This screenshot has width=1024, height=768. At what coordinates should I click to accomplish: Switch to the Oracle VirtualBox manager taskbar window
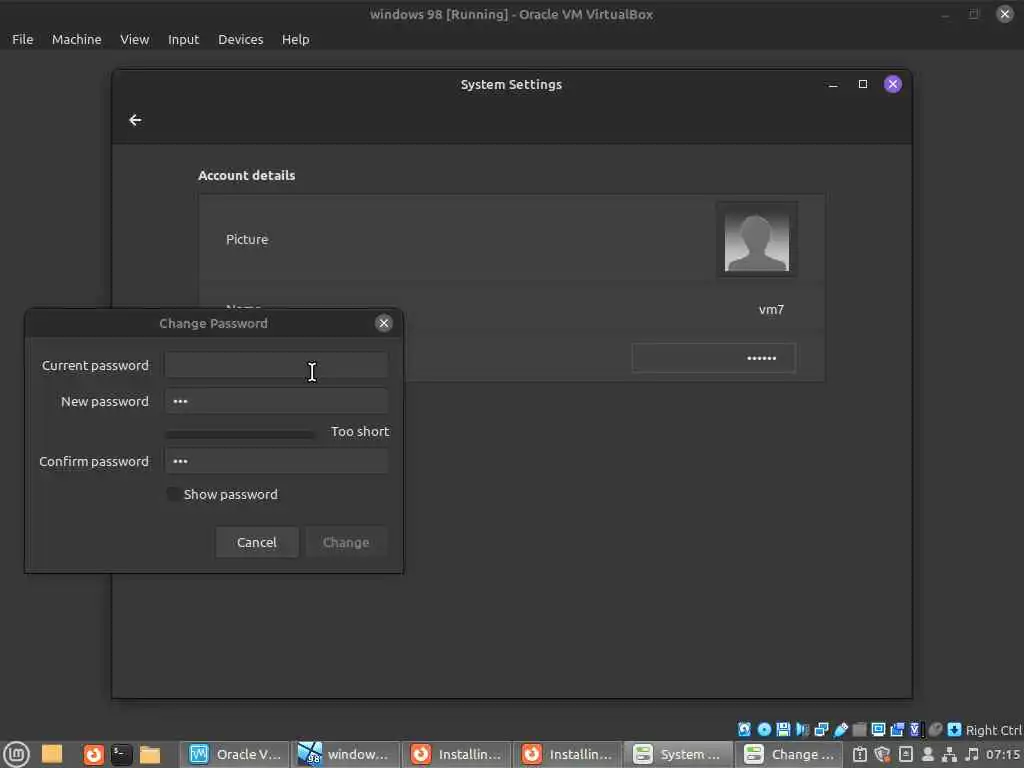234,754
